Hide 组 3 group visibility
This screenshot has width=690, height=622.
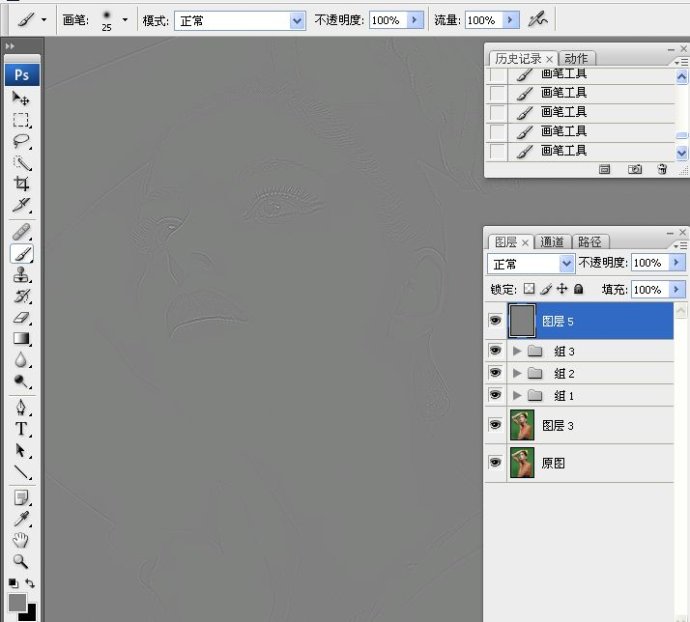tap(495, 350)
